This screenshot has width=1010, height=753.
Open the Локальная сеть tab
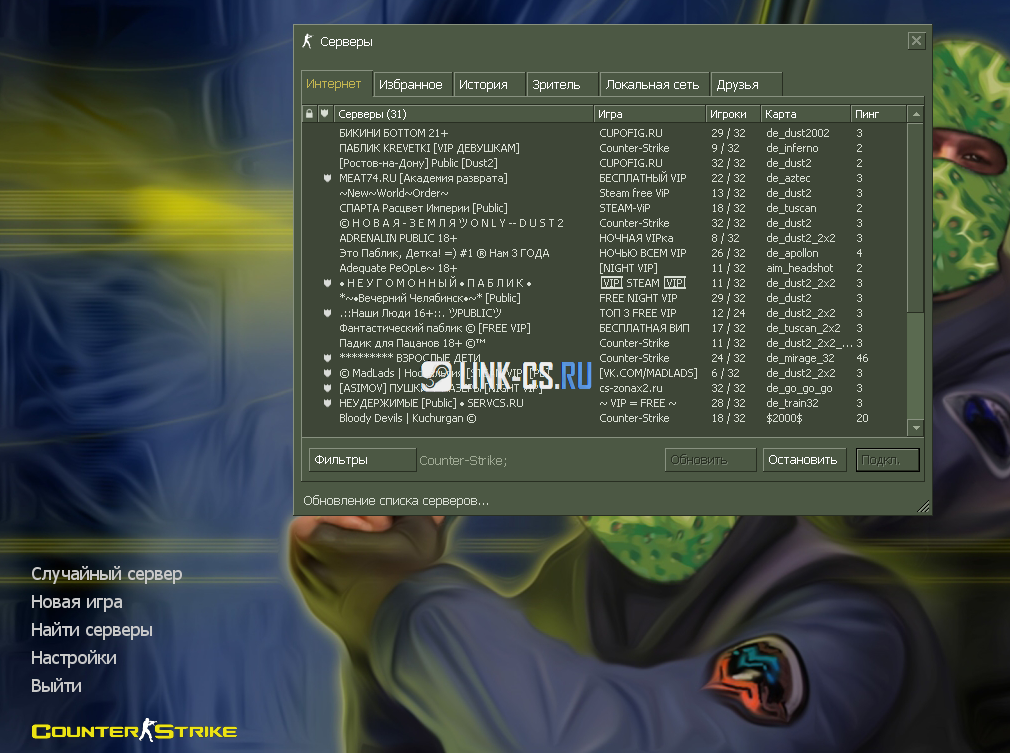pos(652,85)
